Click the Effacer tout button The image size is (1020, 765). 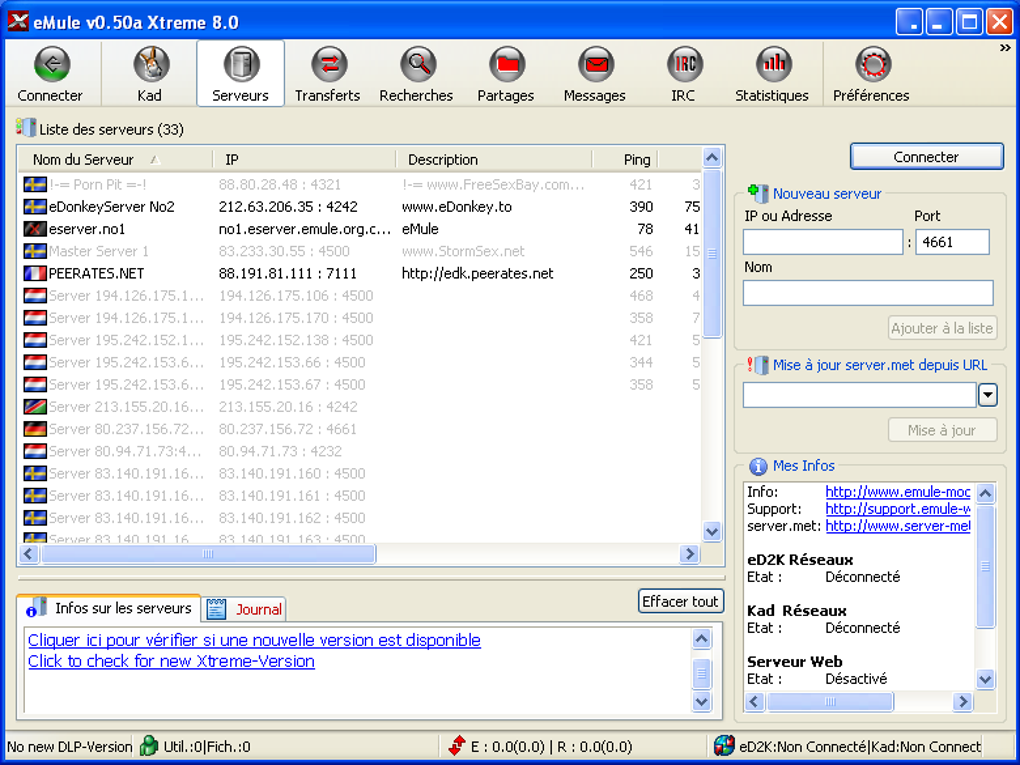coord(680,602)
